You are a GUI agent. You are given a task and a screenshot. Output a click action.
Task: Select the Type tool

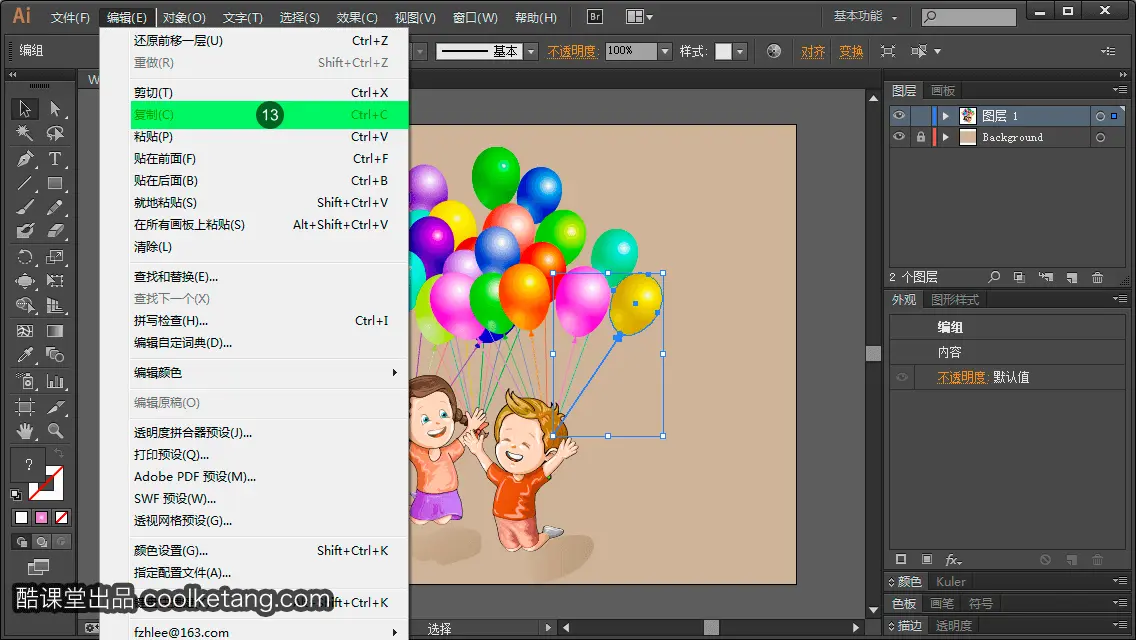point(55,159)
